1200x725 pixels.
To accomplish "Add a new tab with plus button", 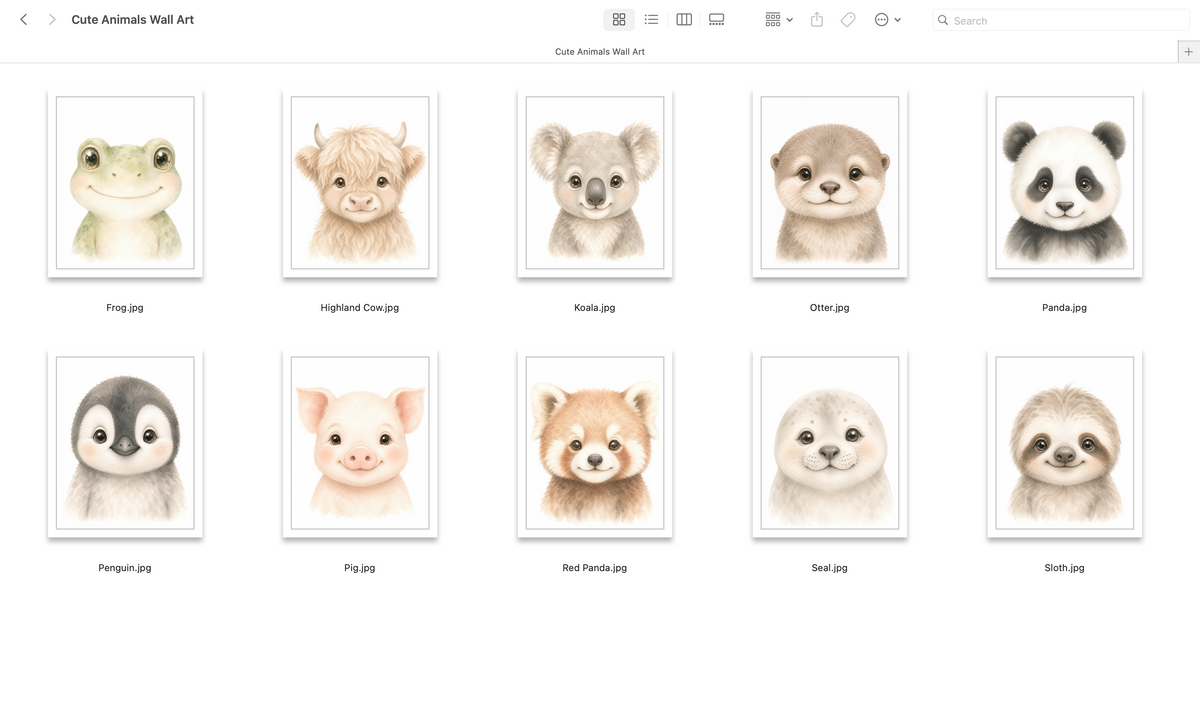I will coord(1188,51).
